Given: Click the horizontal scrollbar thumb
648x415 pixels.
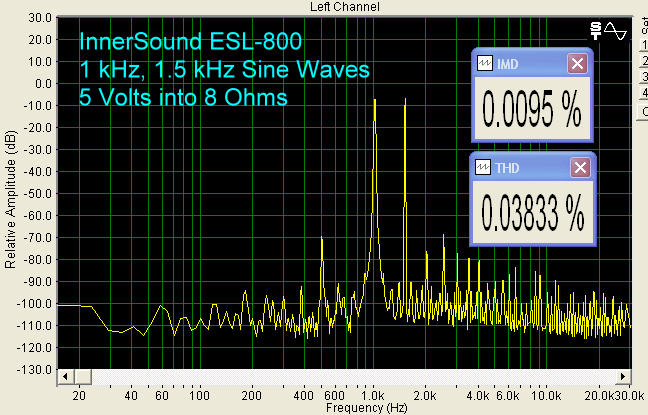Looking at the screenshot, I should pos(345,377).
